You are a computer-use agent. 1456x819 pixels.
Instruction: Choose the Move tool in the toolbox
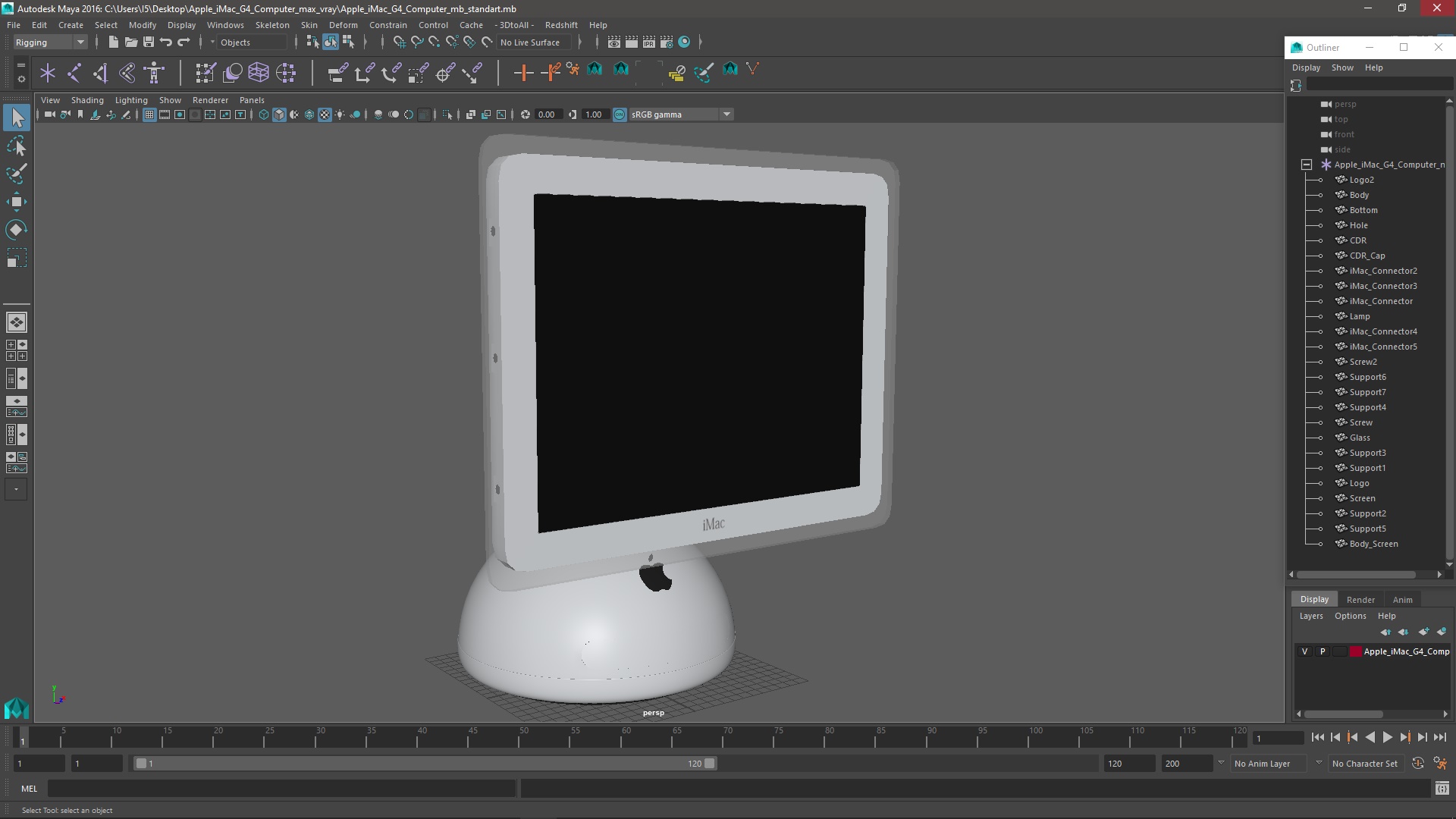pyautogui.click(x=17, y=202)
